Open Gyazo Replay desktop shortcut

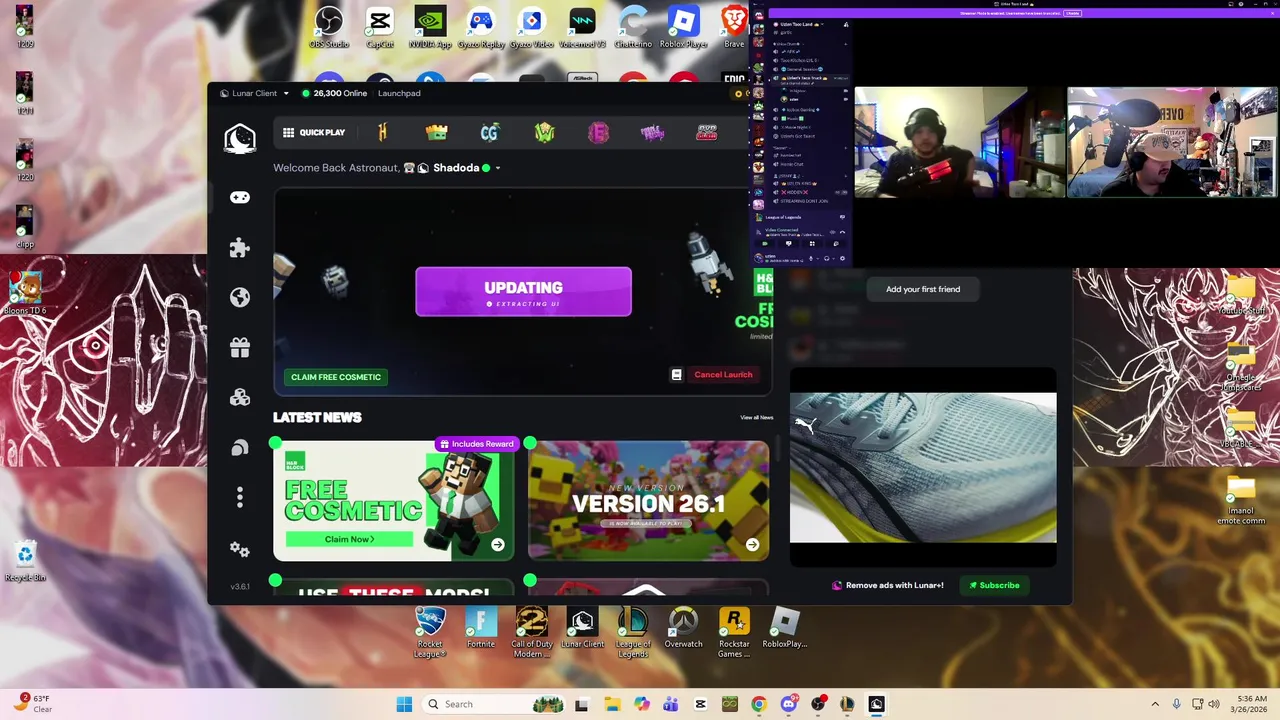[481, 27]
